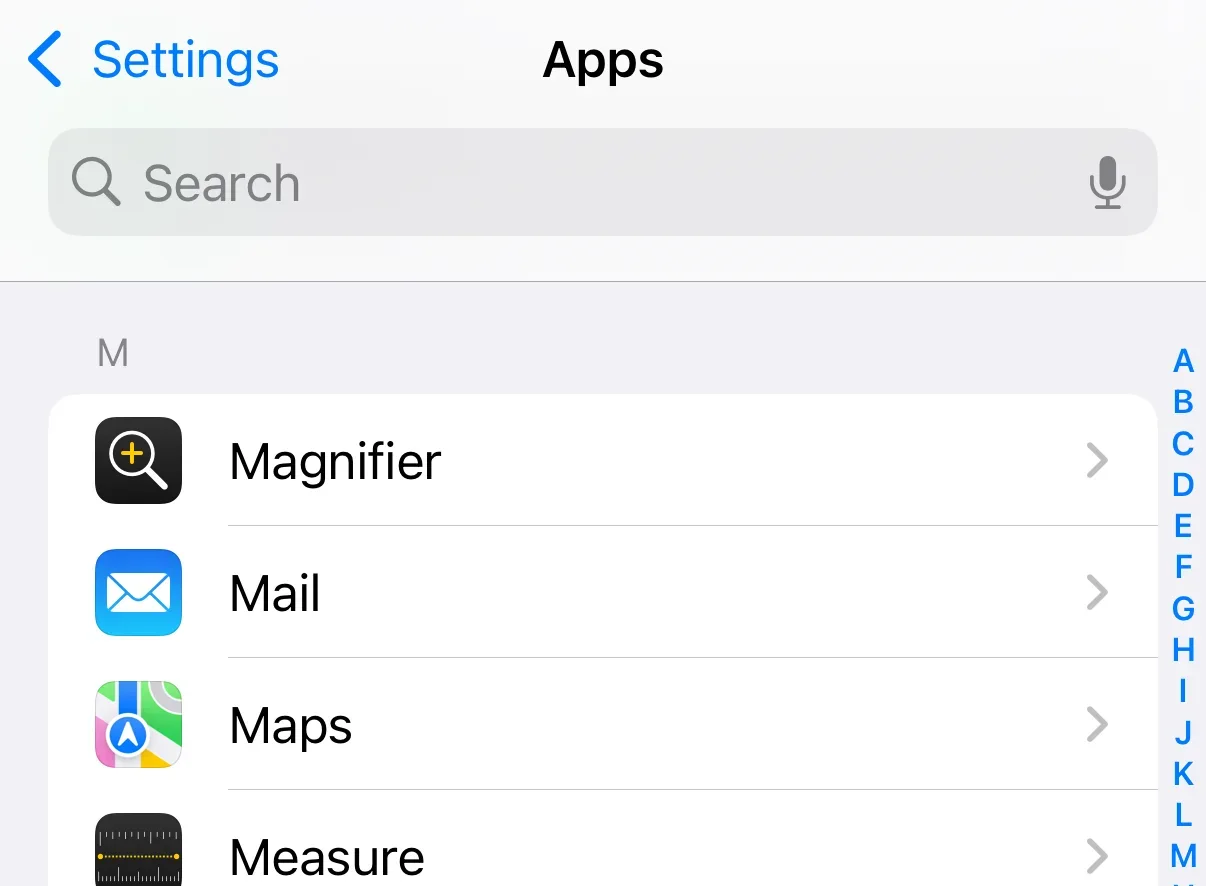Expand the Mail row chevron

tap(1097, 593)
